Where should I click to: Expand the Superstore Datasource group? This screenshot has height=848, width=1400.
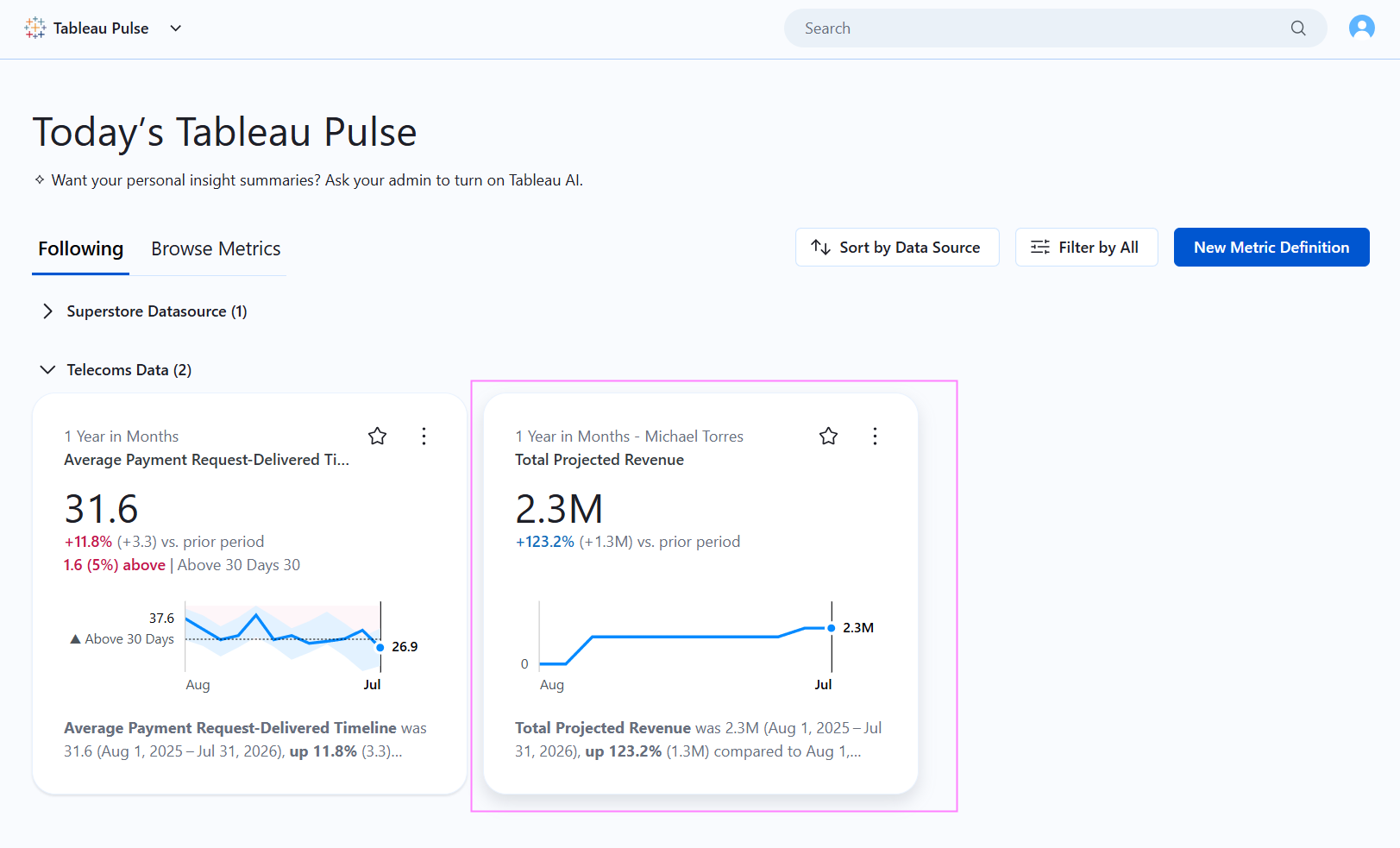point(47,311)
